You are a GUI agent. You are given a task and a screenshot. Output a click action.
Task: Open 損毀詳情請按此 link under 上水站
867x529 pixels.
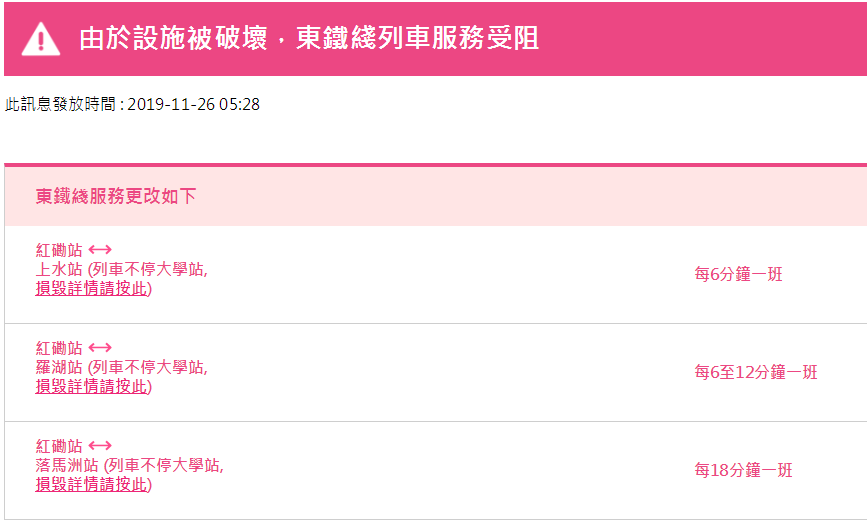[x=92, y=289]
